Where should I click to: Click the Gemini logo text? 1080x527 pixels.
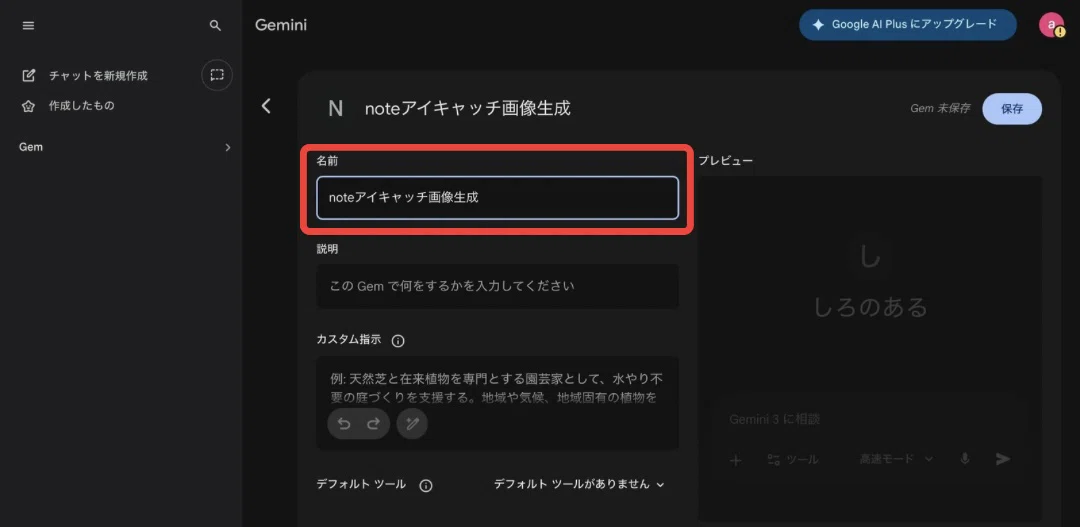[x=281, y=25]
